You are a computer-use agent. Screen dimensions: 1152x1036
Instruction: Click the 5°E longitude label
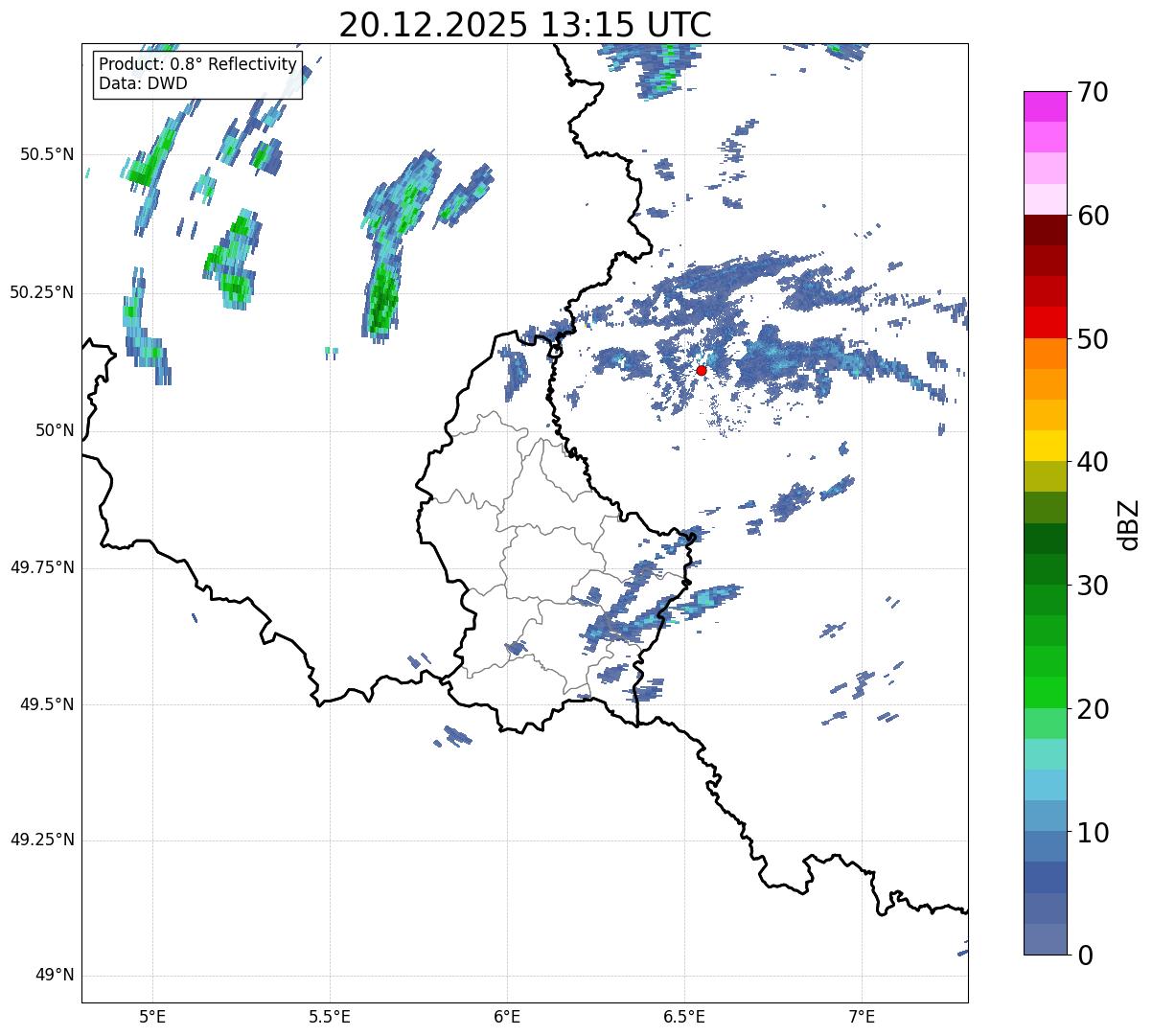(x=152, y=1016)
